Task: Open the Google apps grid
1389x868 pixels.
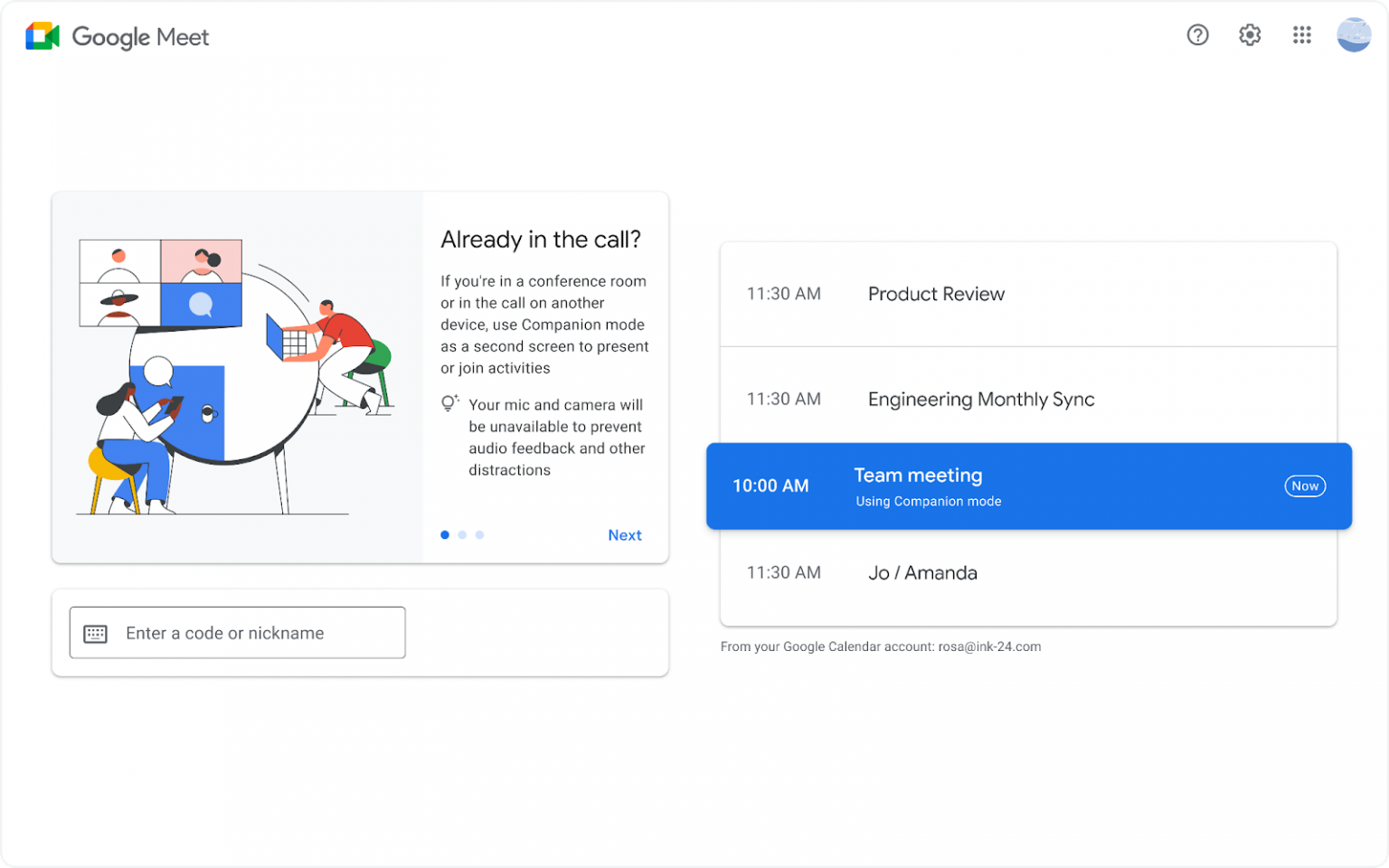Action: [x=1301, y=34]
